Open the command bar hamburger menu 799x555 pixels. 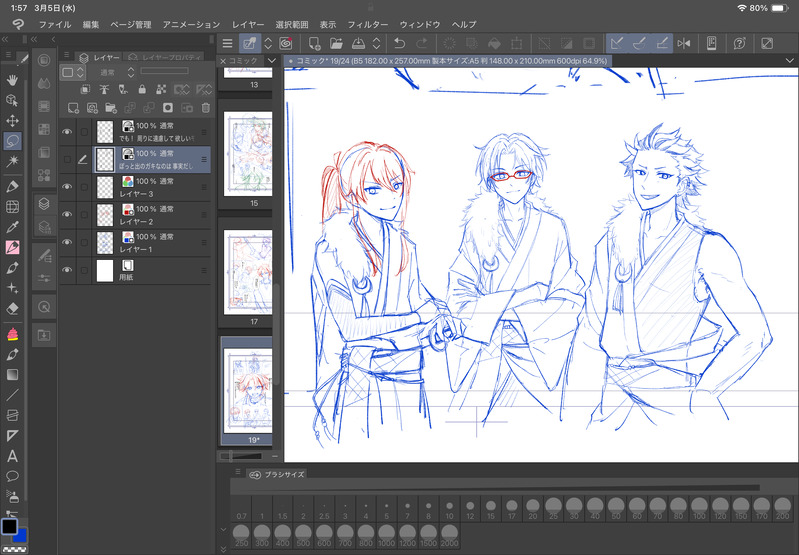[227, 44]
